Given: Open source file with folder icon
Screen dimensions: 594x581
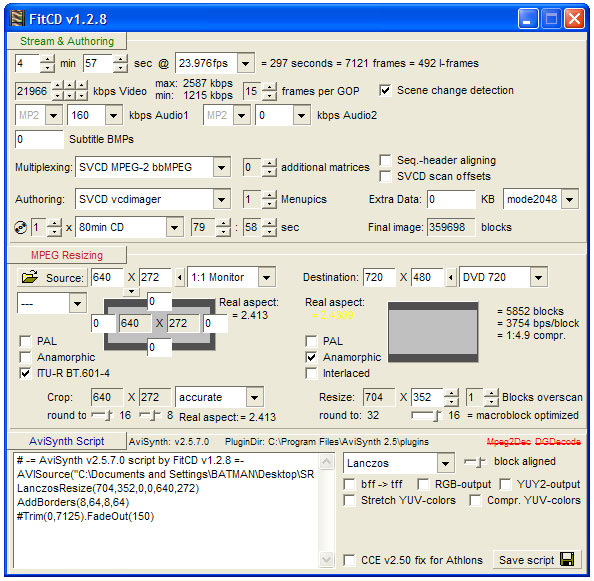Looking at the screenshot, I should tap(30, 277).
